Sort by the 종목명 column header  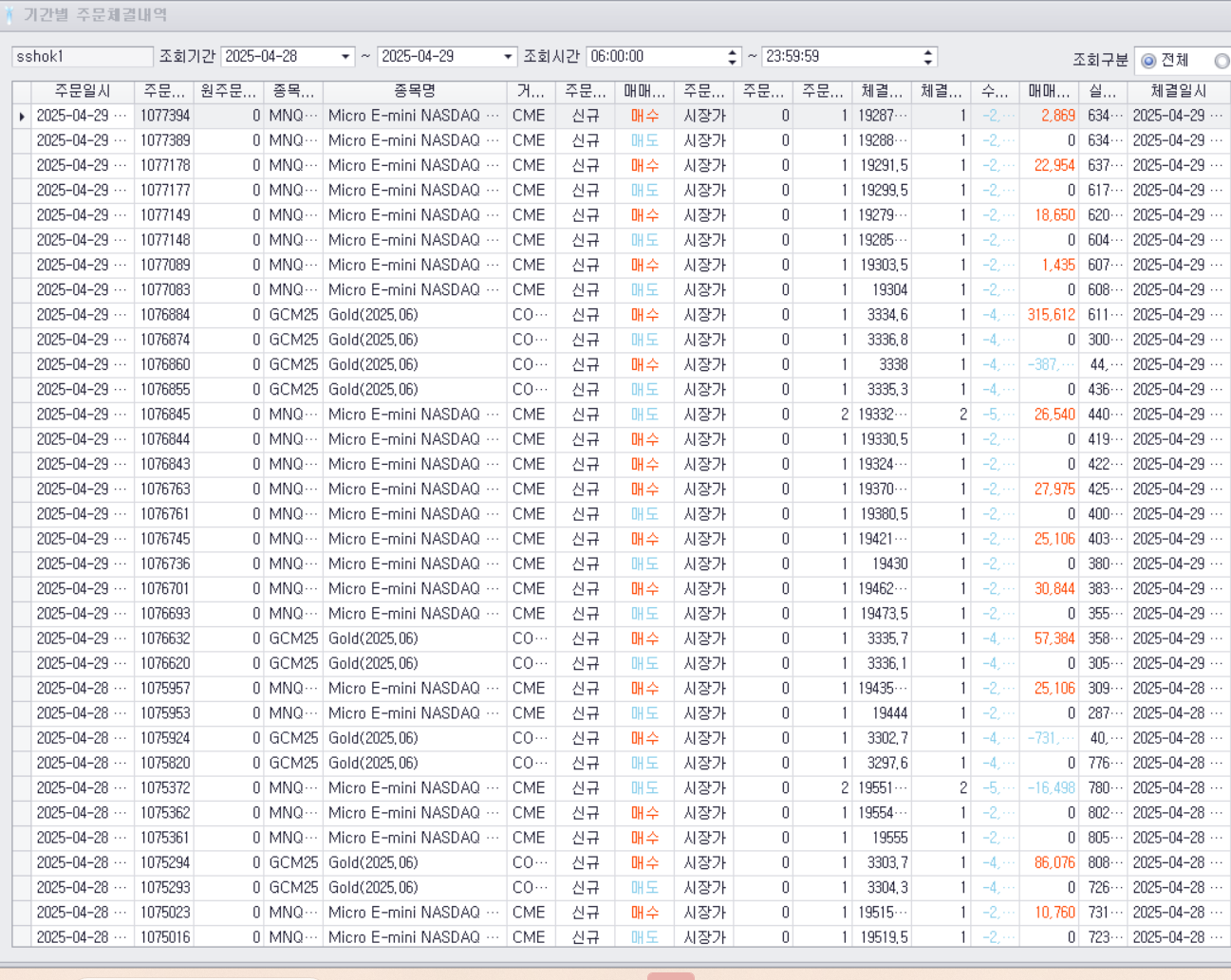[415, 91]
